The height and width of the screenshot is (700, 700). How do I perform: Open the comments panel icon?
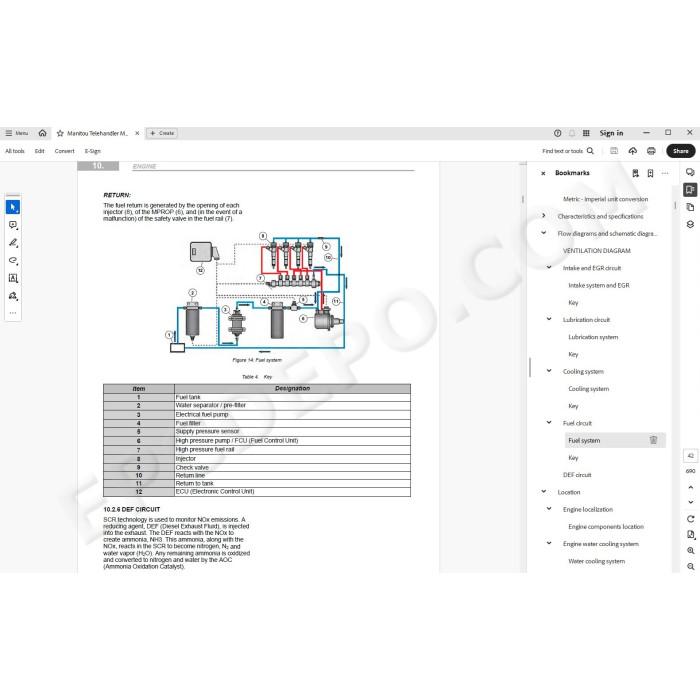[690, 172]
